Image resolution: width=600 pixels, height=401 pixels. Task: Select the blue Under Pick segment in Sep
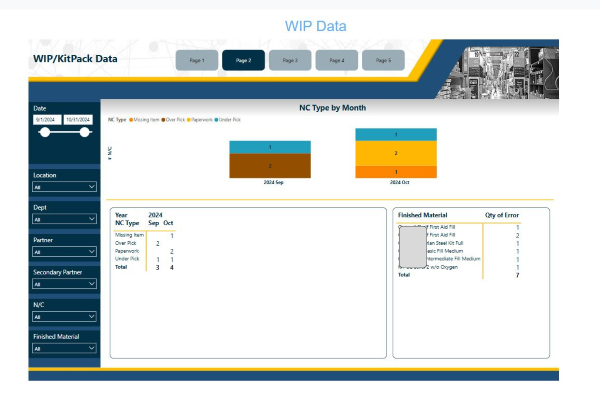pyautogui.click(x=270, y=147)
